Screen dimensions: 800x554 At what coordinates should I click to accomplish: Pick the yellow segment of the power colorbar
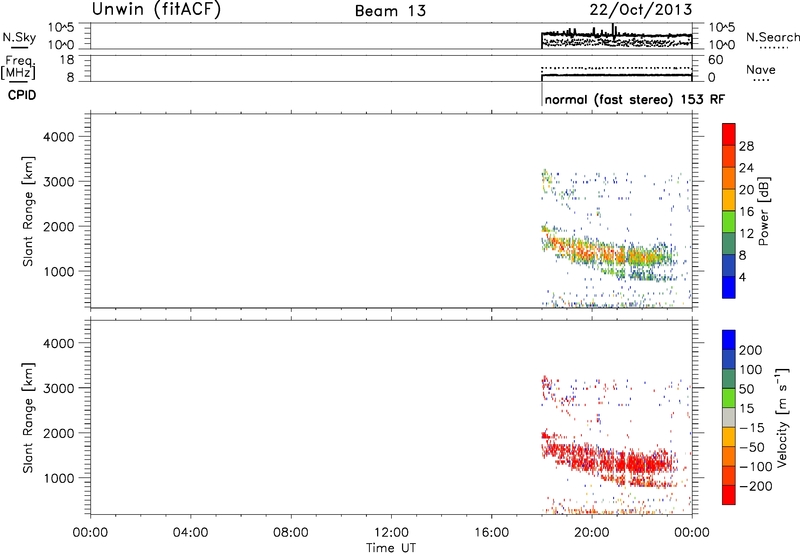[729, 200]
